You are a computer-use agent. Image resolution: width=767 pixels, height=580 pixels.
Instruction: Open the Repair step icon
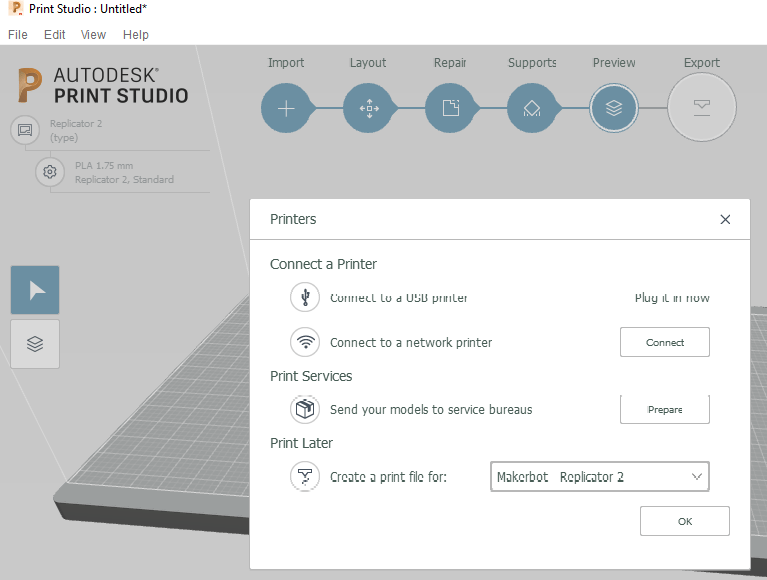450,108
